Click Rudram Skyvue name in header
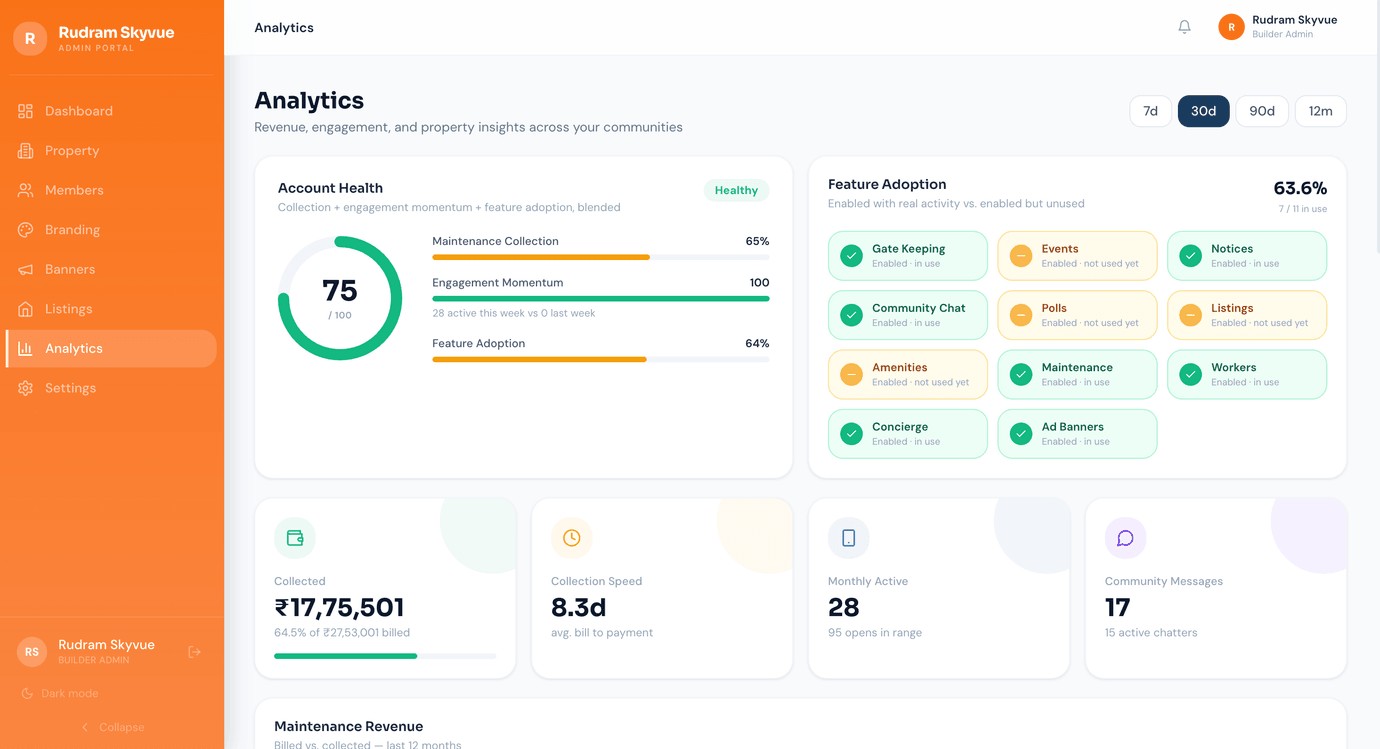This screenshot has height=749, width=1380. point(1294,20)
